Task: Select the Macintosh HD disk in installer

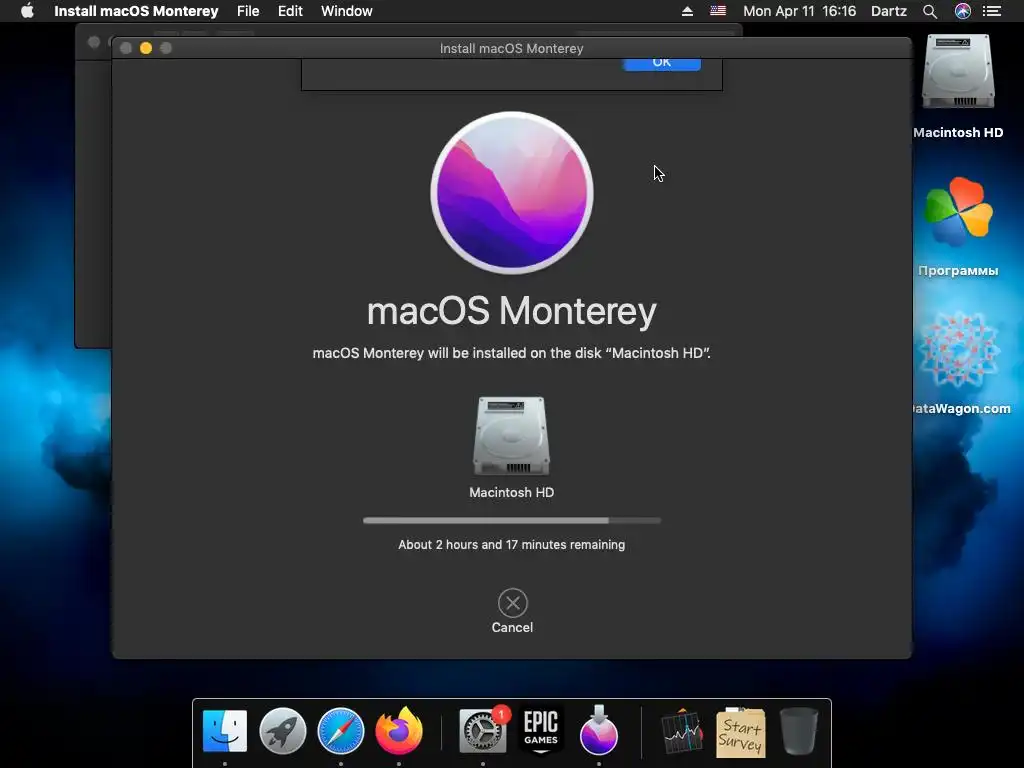Action: 511,436
